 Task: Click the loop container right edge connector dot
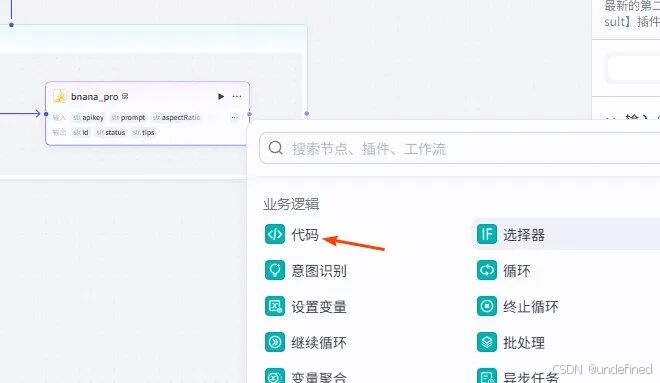tap(306, 114)
